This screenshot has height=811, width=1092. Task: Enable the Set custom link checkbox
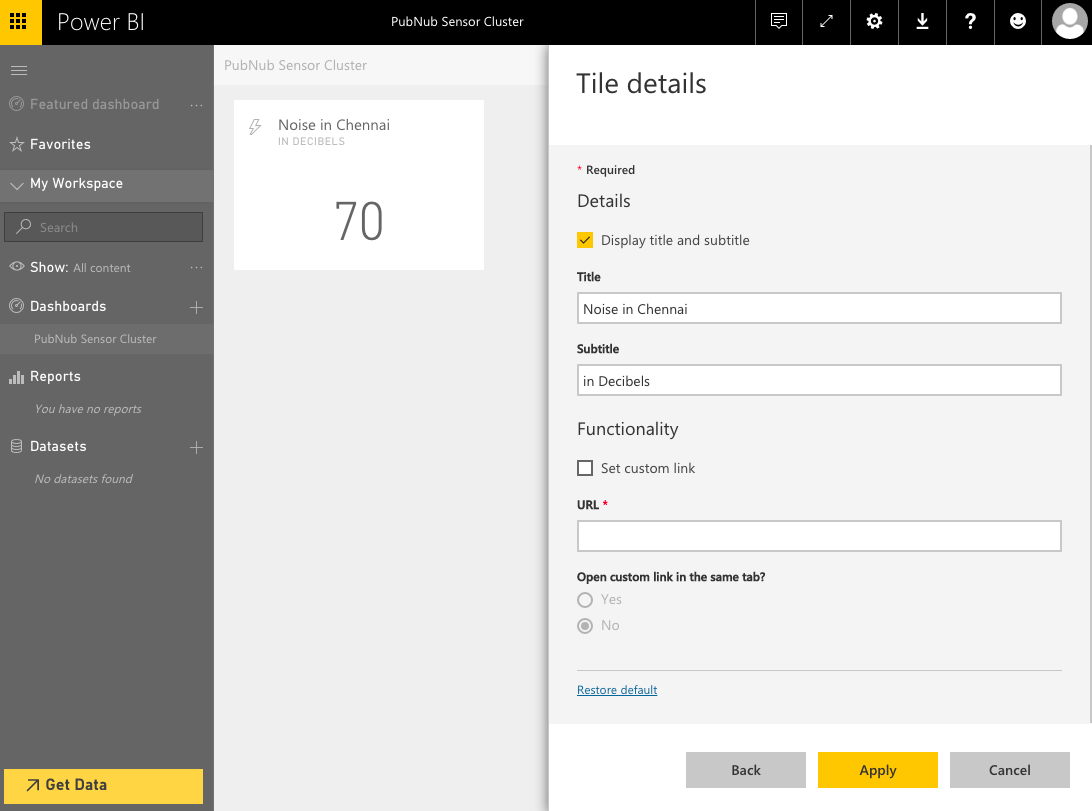click(586, 468)
